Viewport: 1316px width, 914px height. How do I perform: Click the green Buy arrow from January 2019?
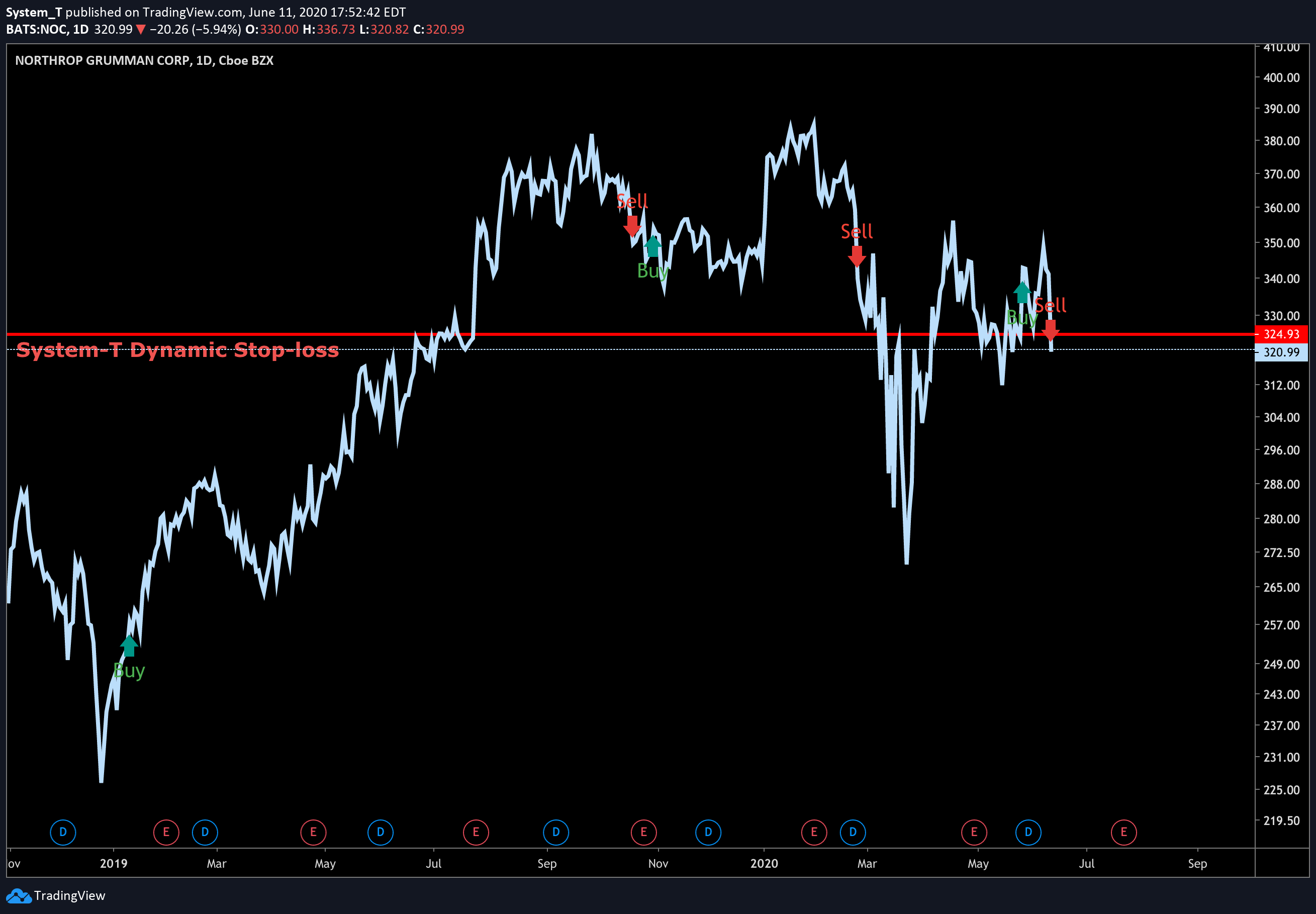tap(129, 646)
